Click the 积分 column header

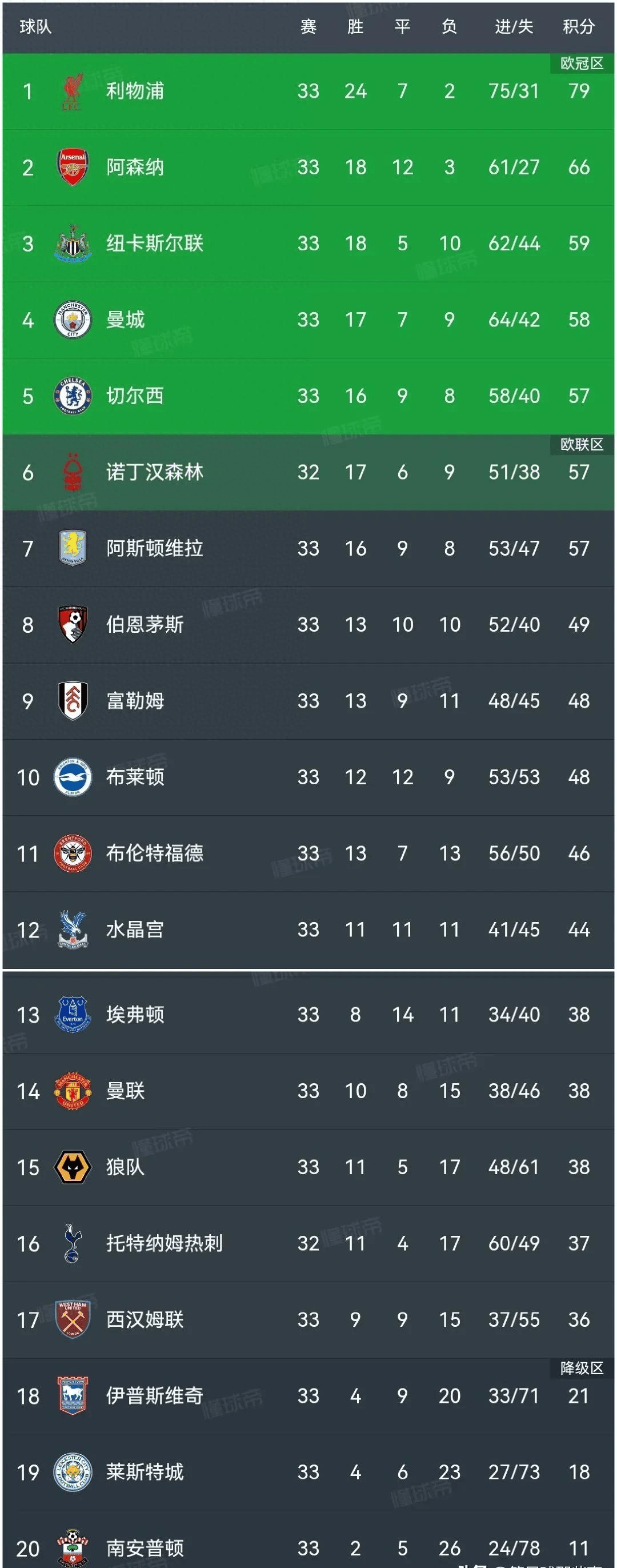click(578, 27)
